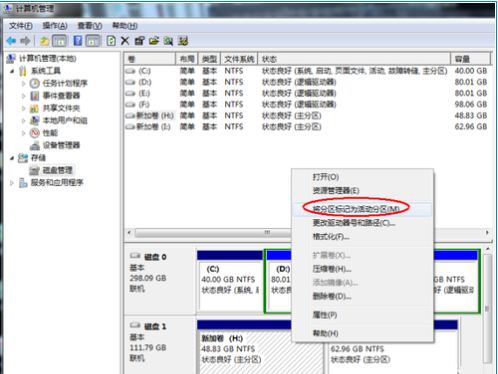This screenshot has height=374, width=498.
Task: Click the open-folder toolbar icon
Action: pos(154,41)
